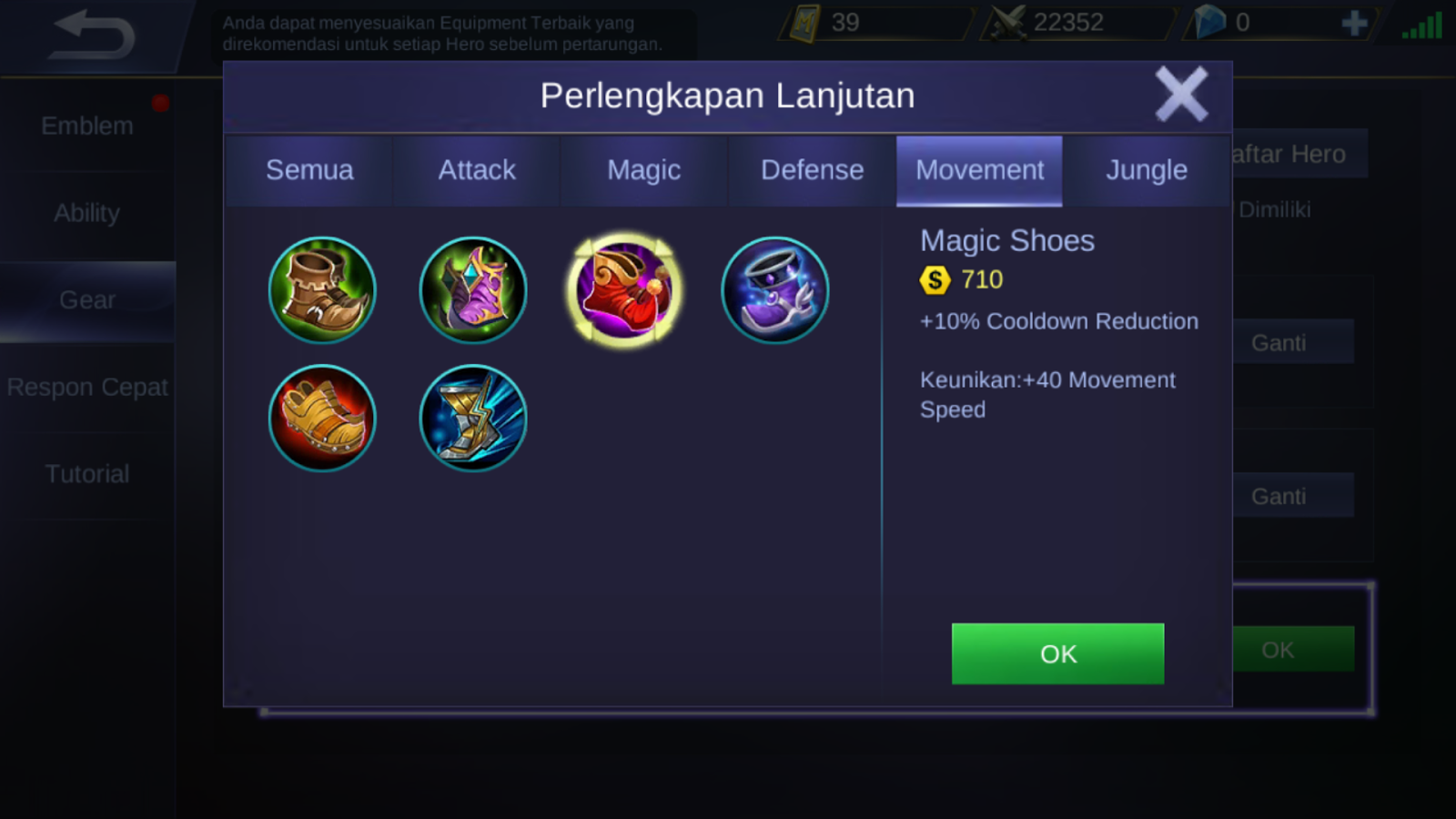The image size is (1456, 819).
Task: Open Emblem in the left sidebar
Action: coord(87,126)
